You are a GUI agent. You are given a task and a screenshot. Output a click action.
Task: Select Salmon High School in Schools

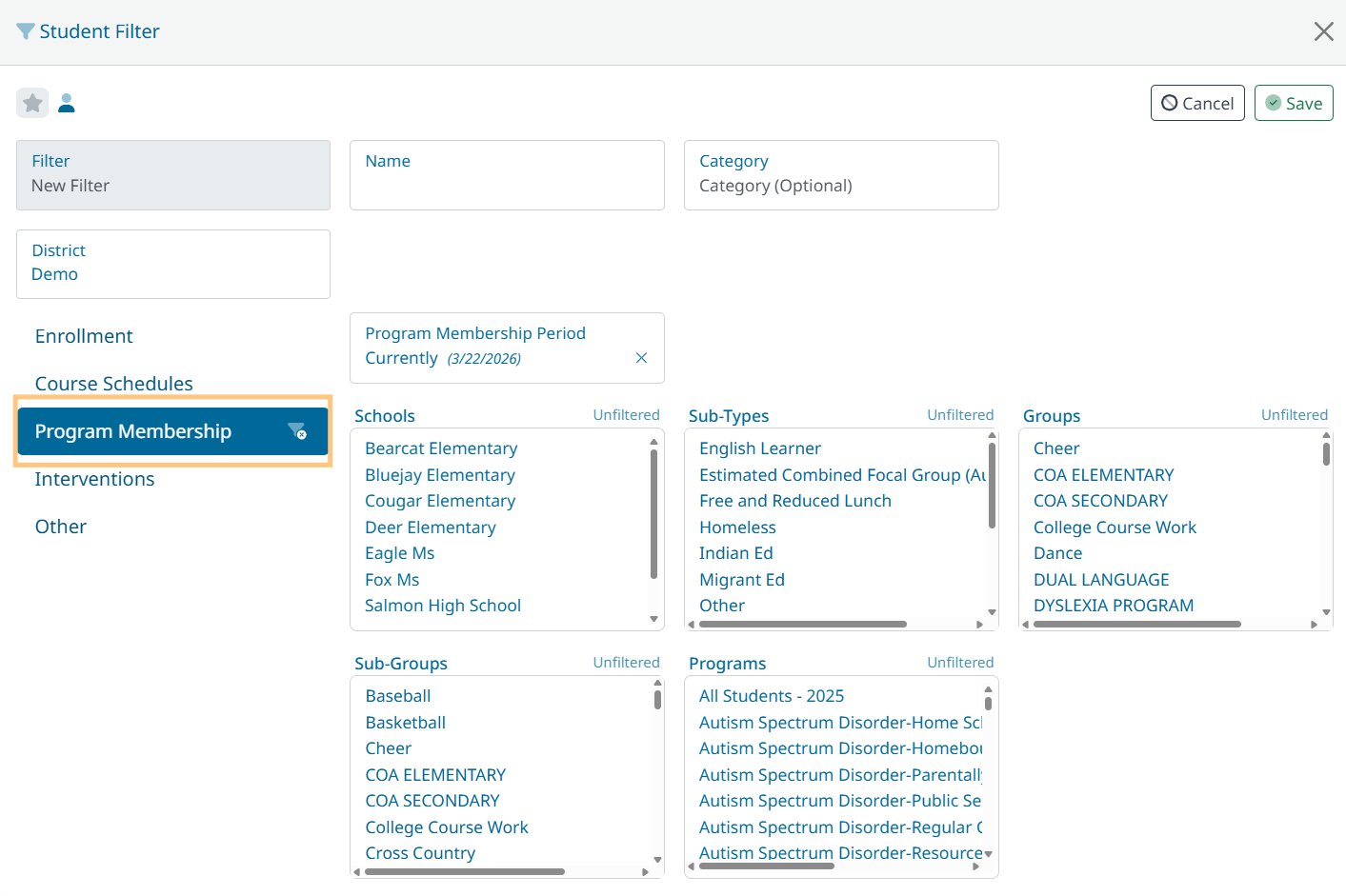coord(442,606)
